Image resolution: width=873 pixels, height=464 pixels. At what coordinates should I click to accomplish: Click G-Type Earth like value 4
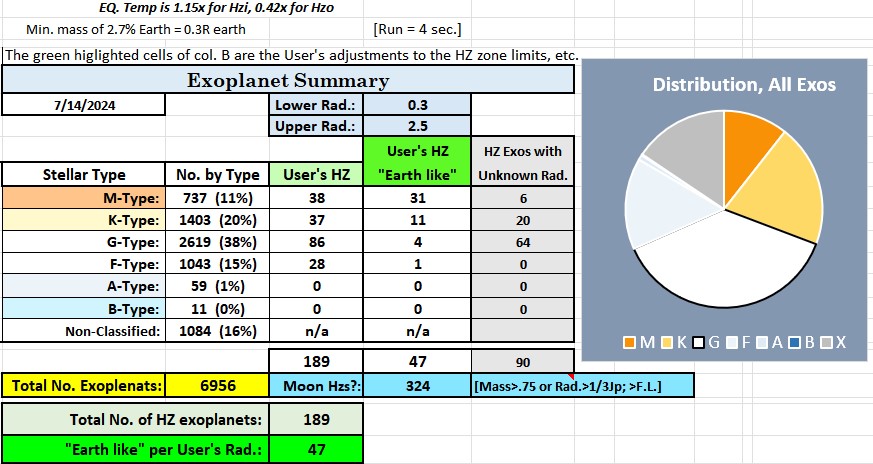(x=417, y=242)
